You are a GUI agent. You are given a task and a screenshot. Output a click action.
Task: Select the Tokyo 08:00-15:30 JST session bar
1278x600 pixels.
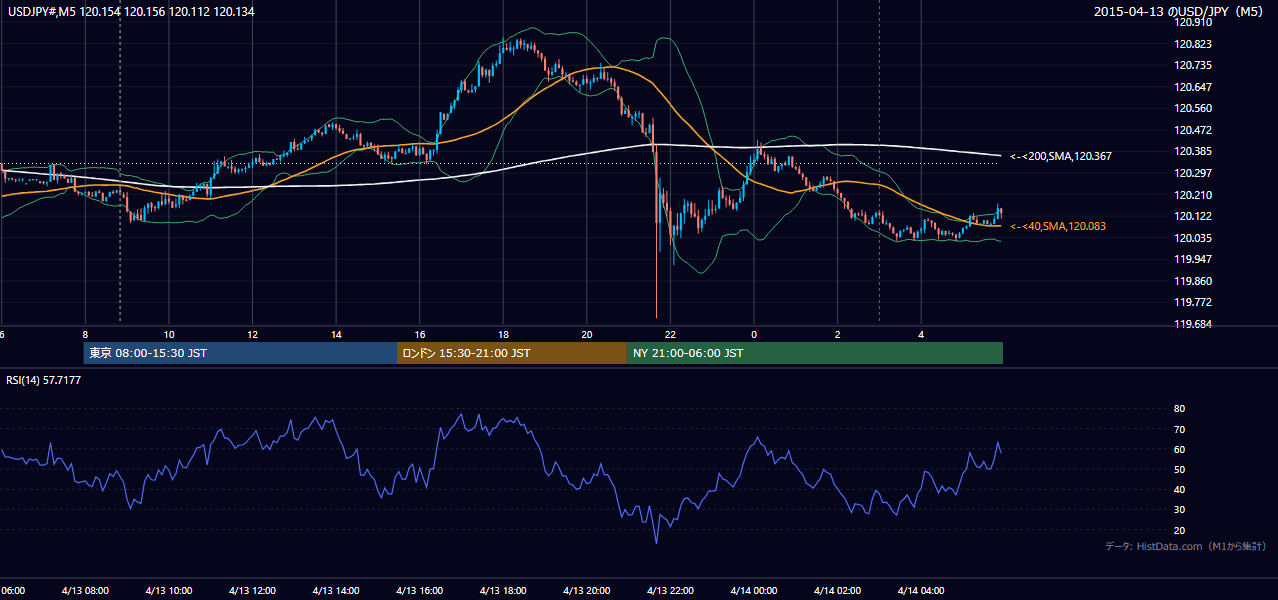[x=240, y=353]
